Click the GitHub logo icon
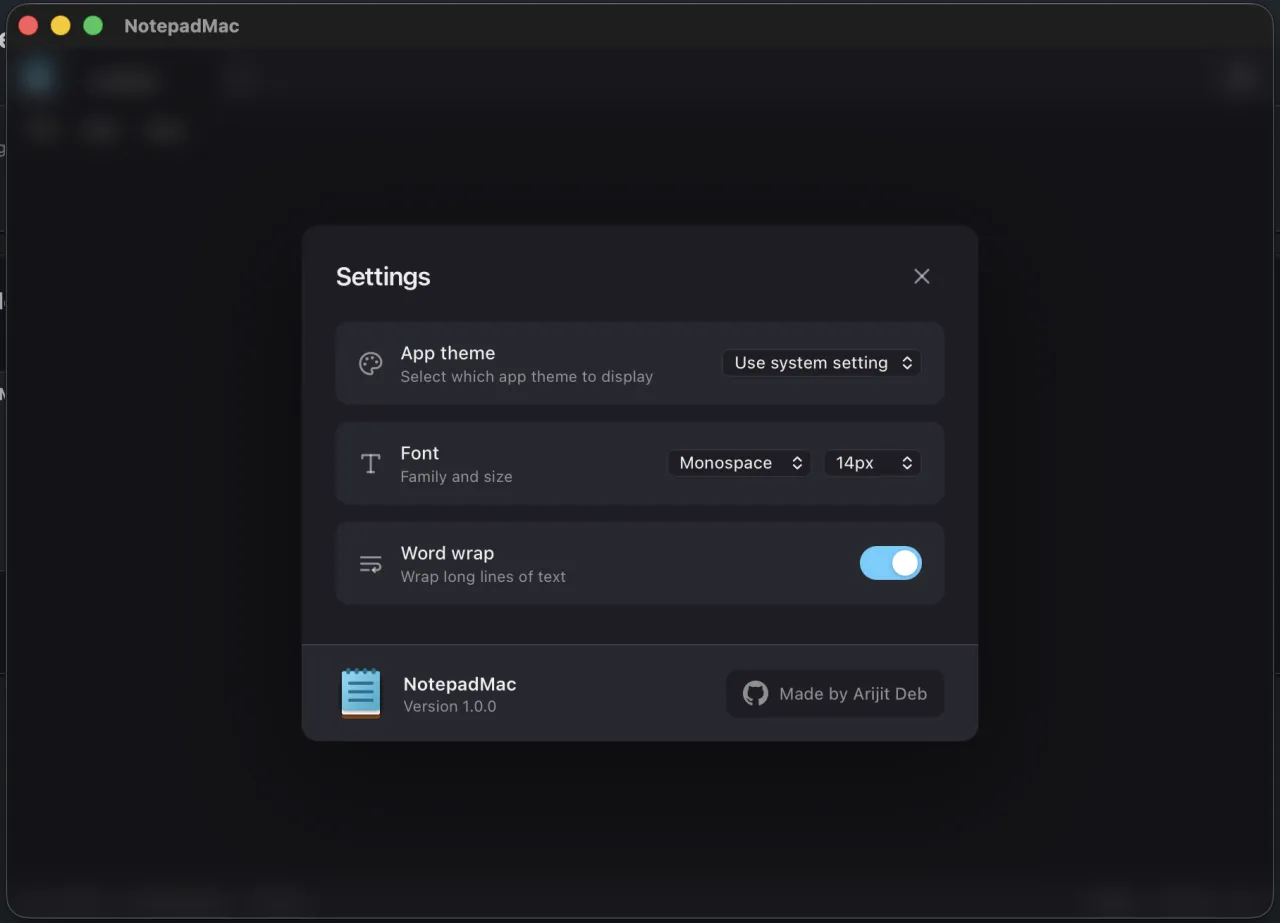The width and height of the screenshot is (1280, 923). point(755,694)
